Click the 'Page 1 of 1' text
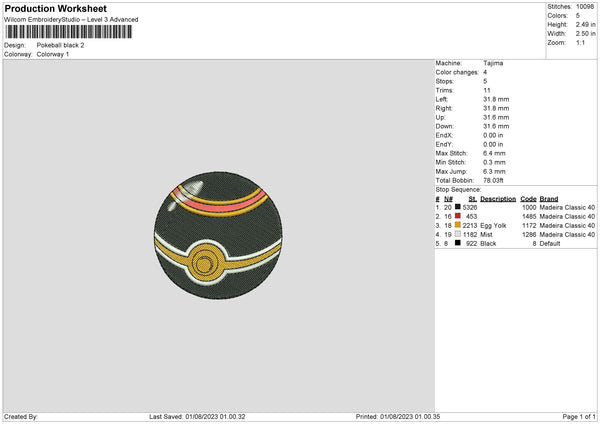Screen dimensions: 600x424 [579, 416]
